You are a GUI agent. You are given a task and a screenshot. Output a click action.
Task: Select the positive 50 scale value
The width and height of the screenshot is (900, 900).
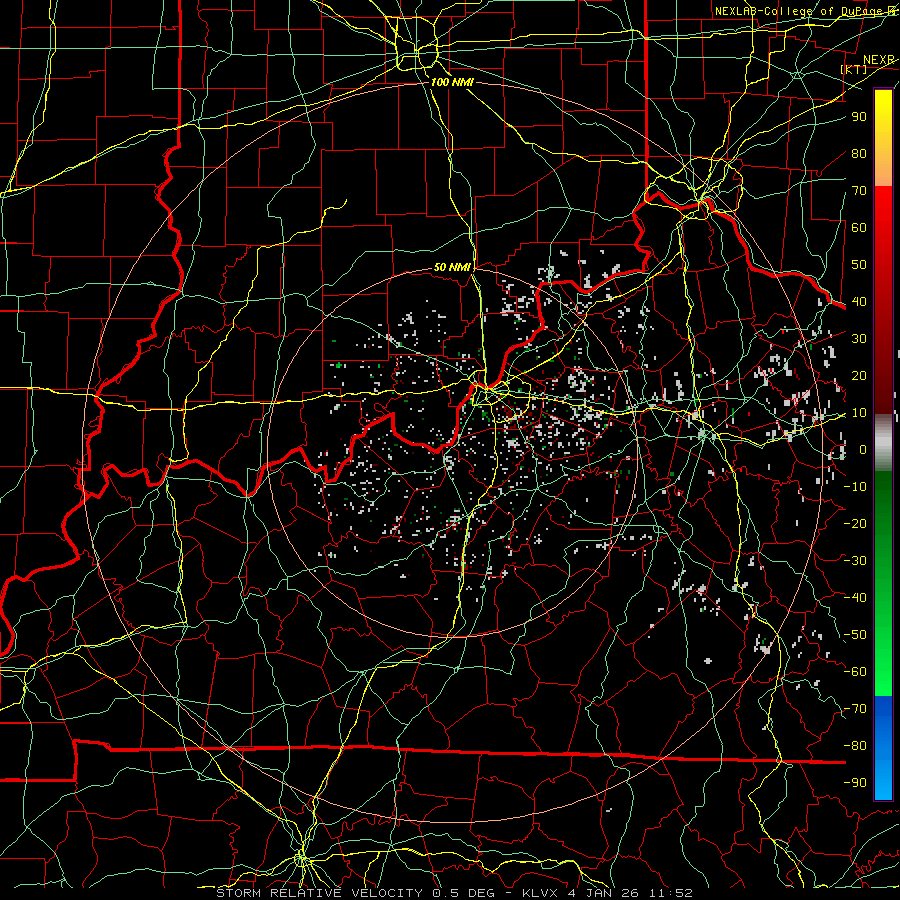pyautogui.click(x=859, y=265)
